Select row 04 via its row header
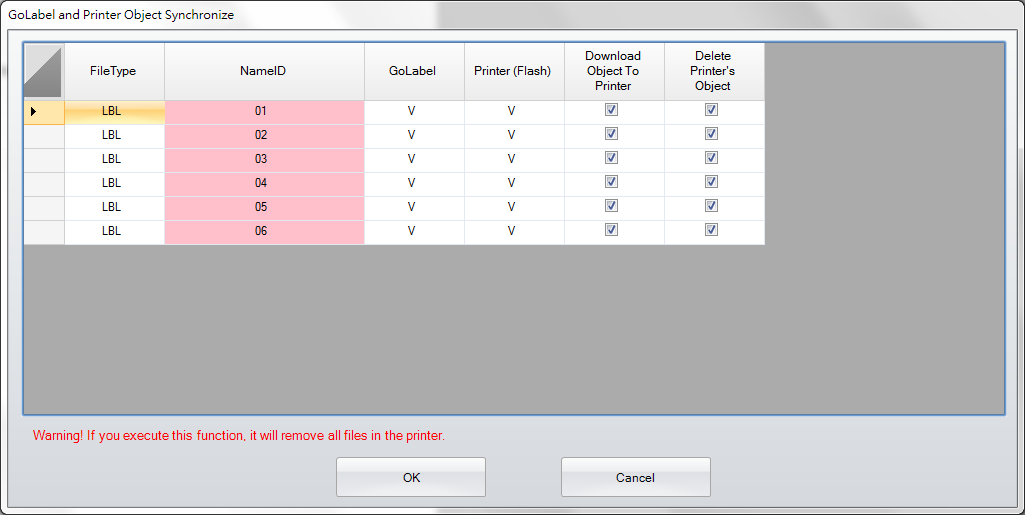 [x=44, y=184]
